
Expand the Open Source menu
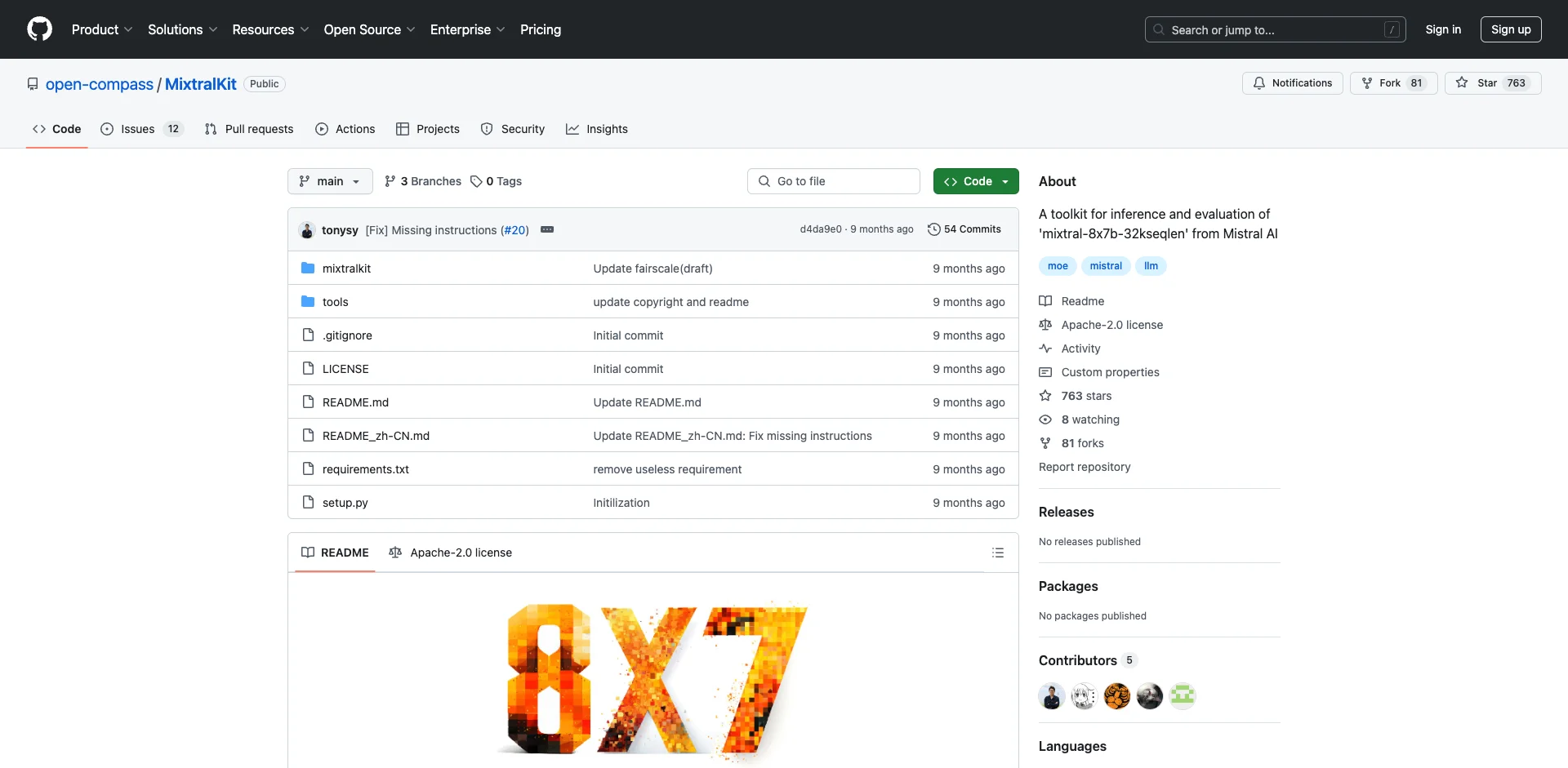(369, 29)
